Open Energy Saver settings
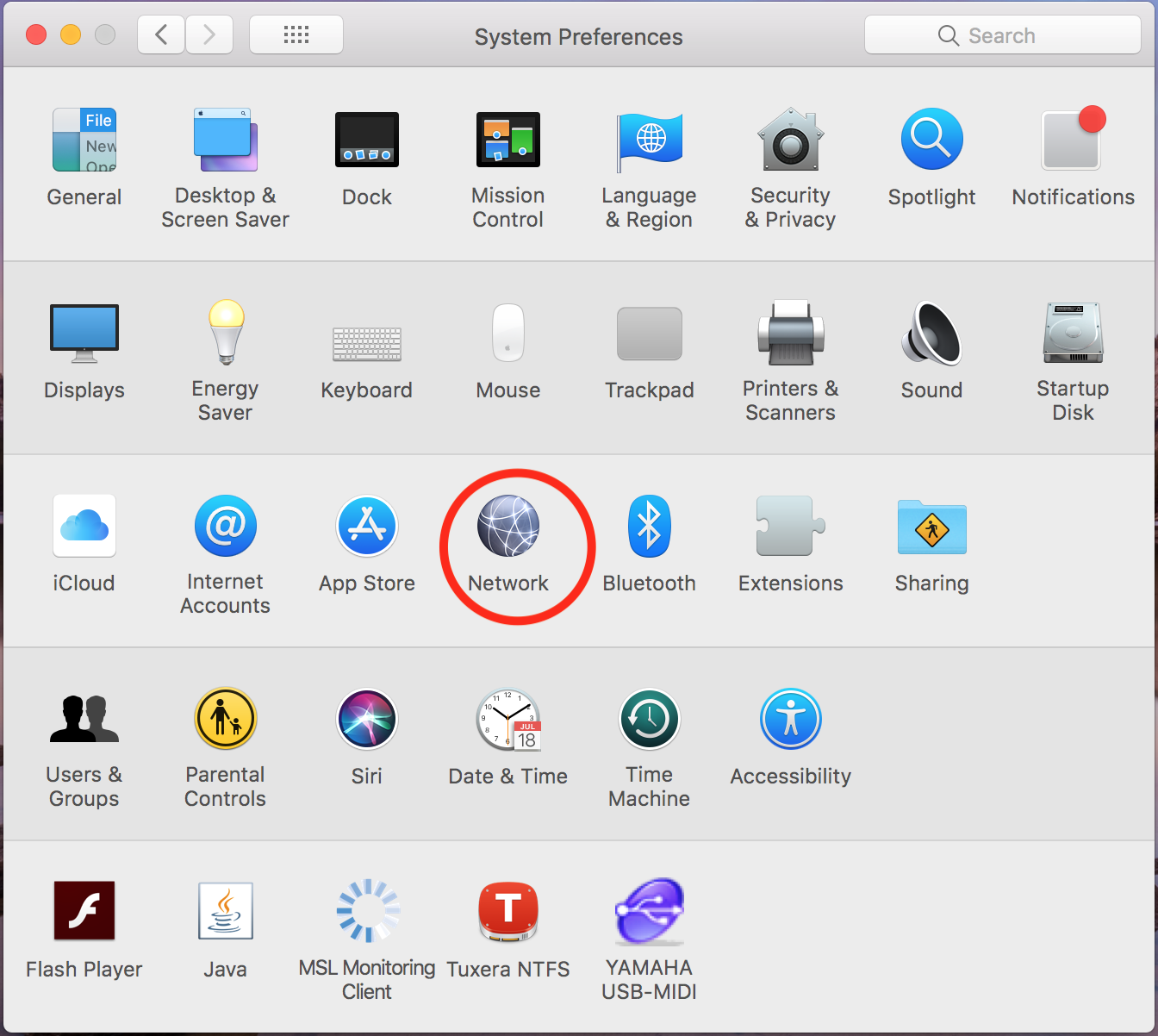Image resolution: width=1158 pixels, height=1036 pixels. [226, 334]
